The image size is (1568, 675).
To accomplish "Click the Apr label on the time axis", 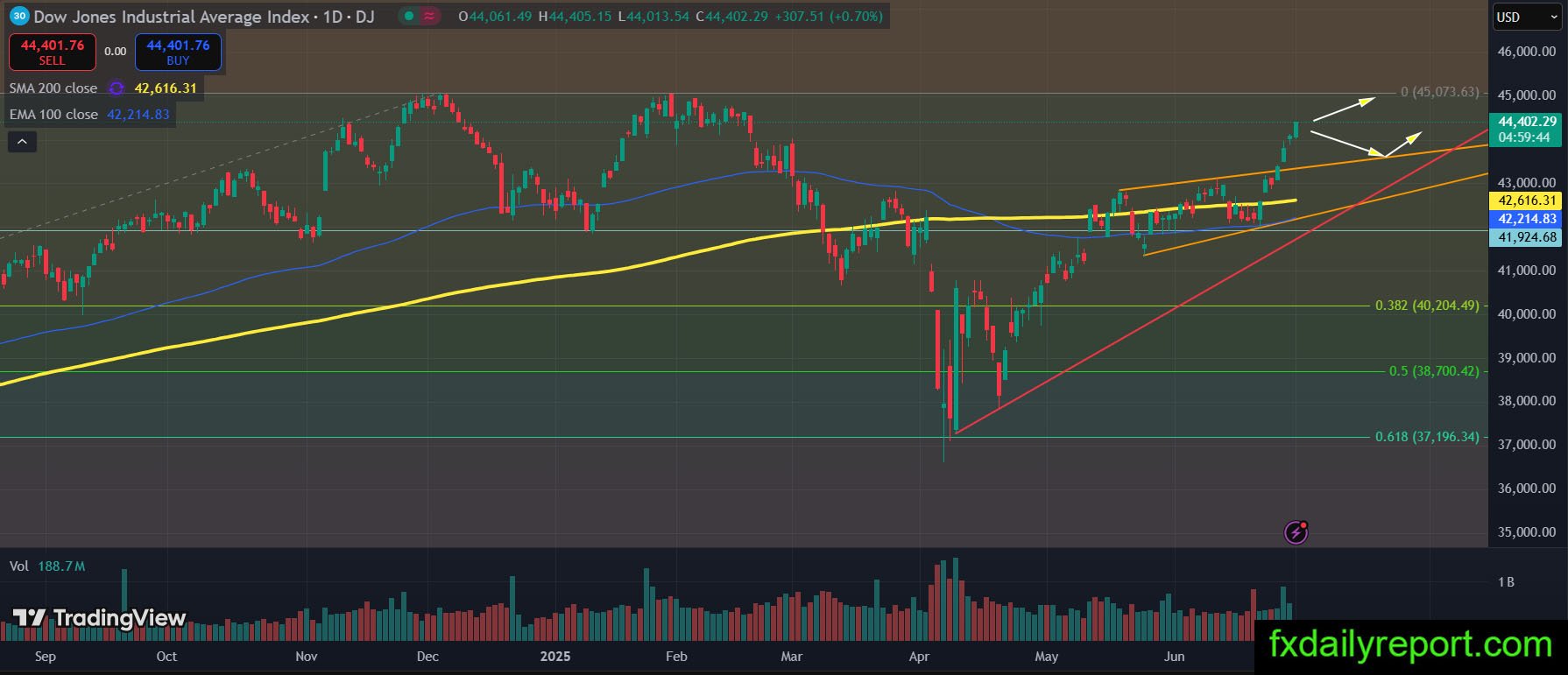I will tap(920, 657).
